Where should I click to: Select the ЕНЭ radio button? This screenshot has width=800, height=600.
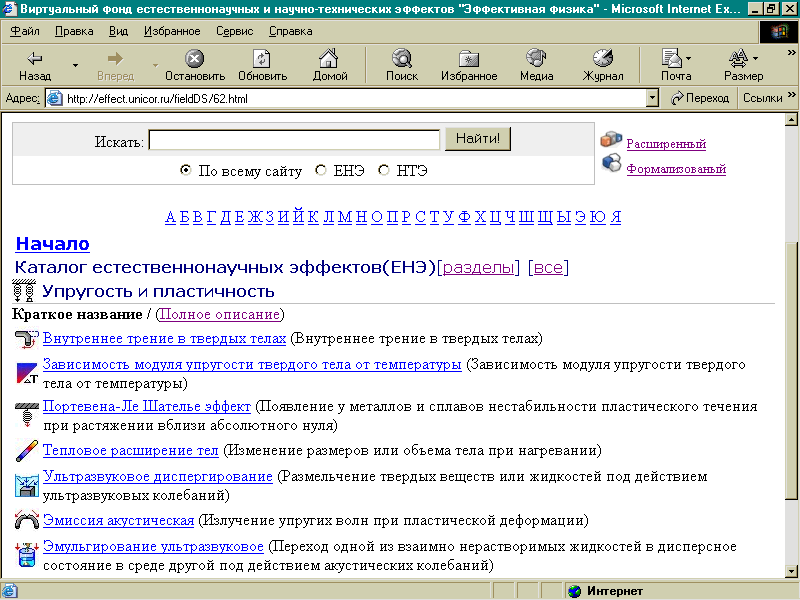click(x=320, y=170)
